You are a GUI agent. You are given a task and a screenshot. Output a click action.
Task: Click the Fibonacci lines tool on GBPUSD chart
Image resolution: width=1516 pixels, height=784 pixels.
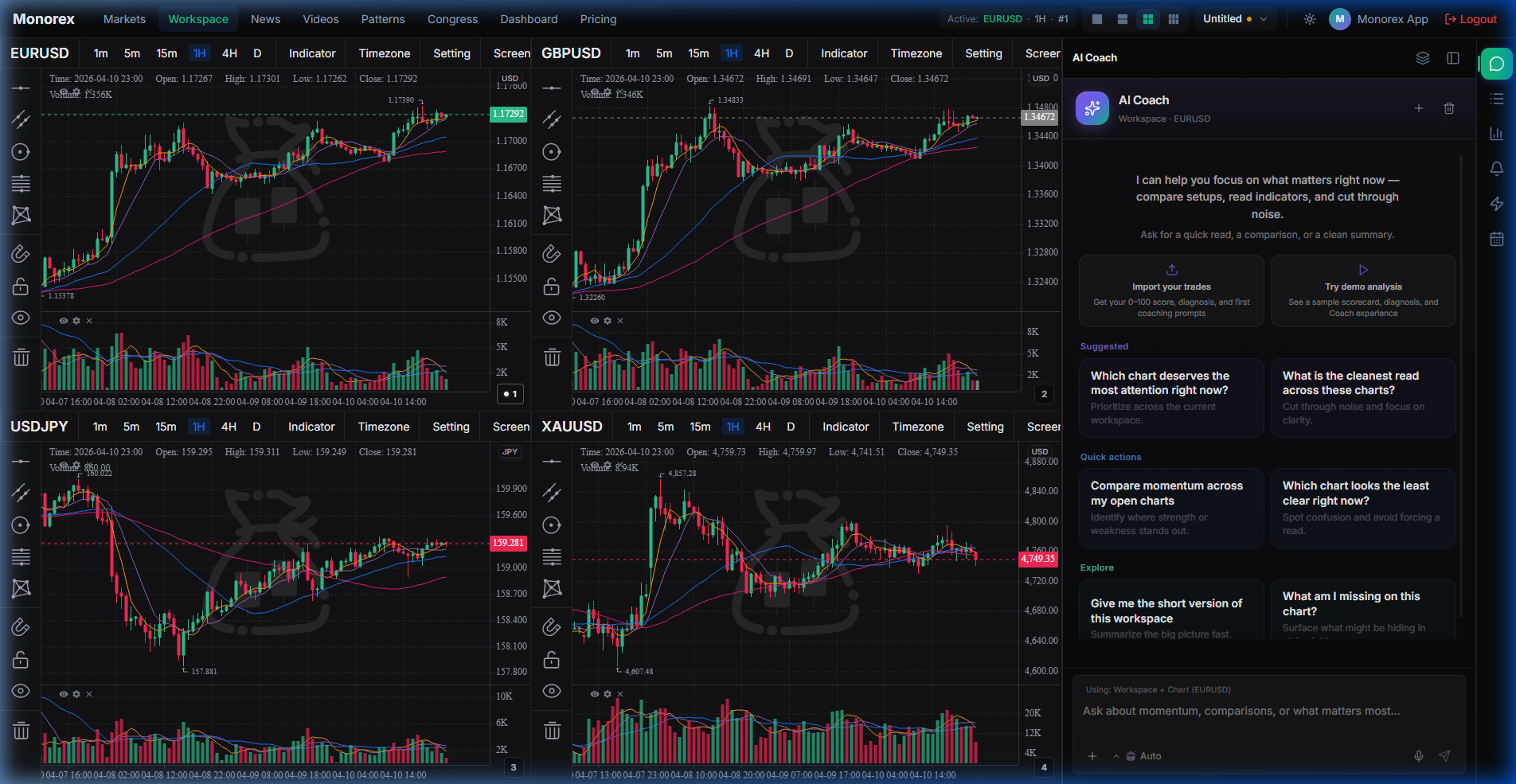(552, 184)
